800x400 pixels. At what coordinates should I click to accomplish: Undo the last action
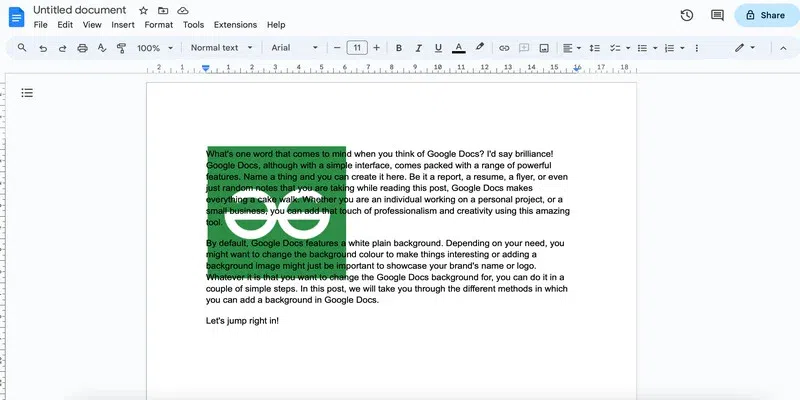43,48
